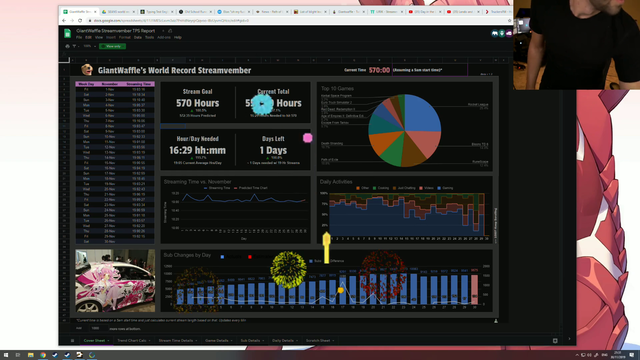Image resolution: width=640 pixels, height=360 pixels.
Task: Click the move-to-folder icon beside the title
Action: (x=170, y=31)
